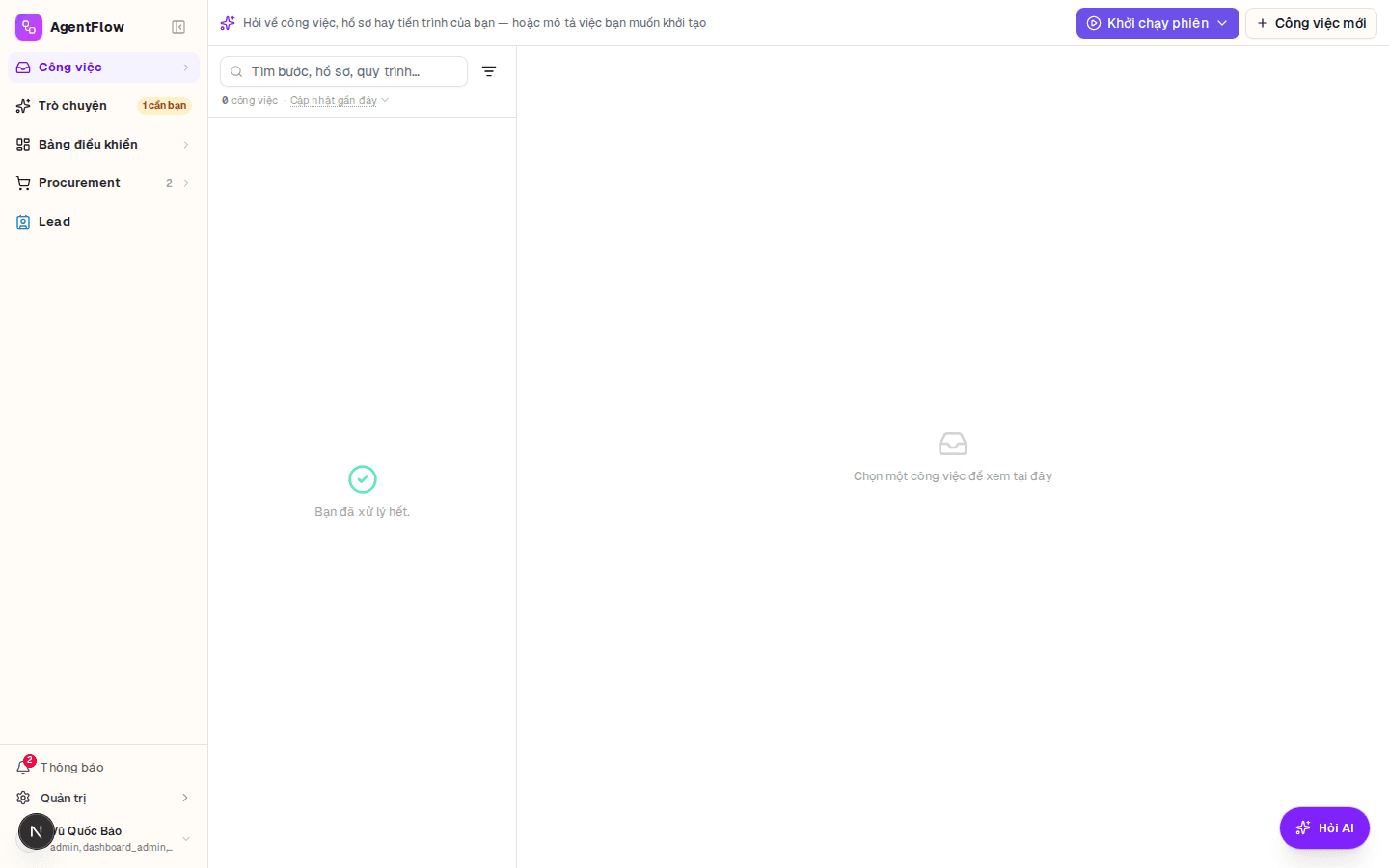Create a new task with Công việc mới
This screenshot has height=868, width=1389.
[1311, 23]
